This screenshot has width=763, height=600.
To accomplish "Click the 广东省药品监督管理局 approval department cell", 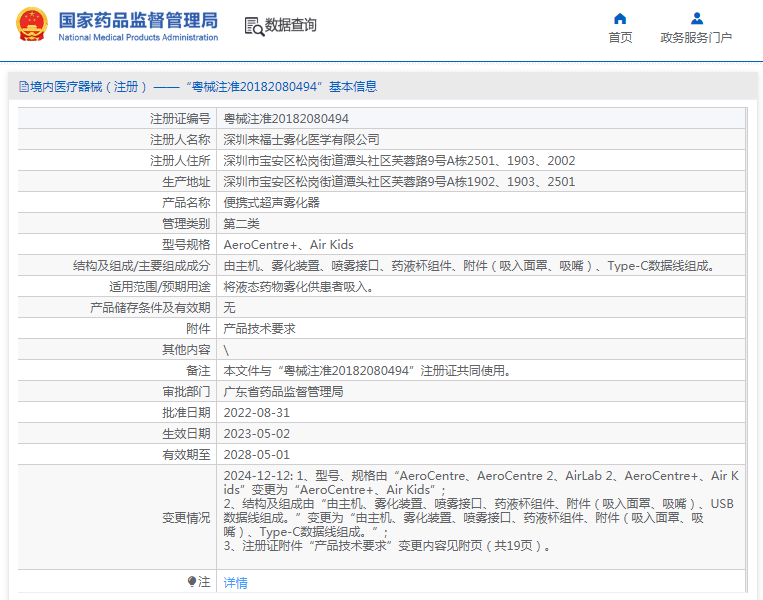I will [x=283, y=392].
